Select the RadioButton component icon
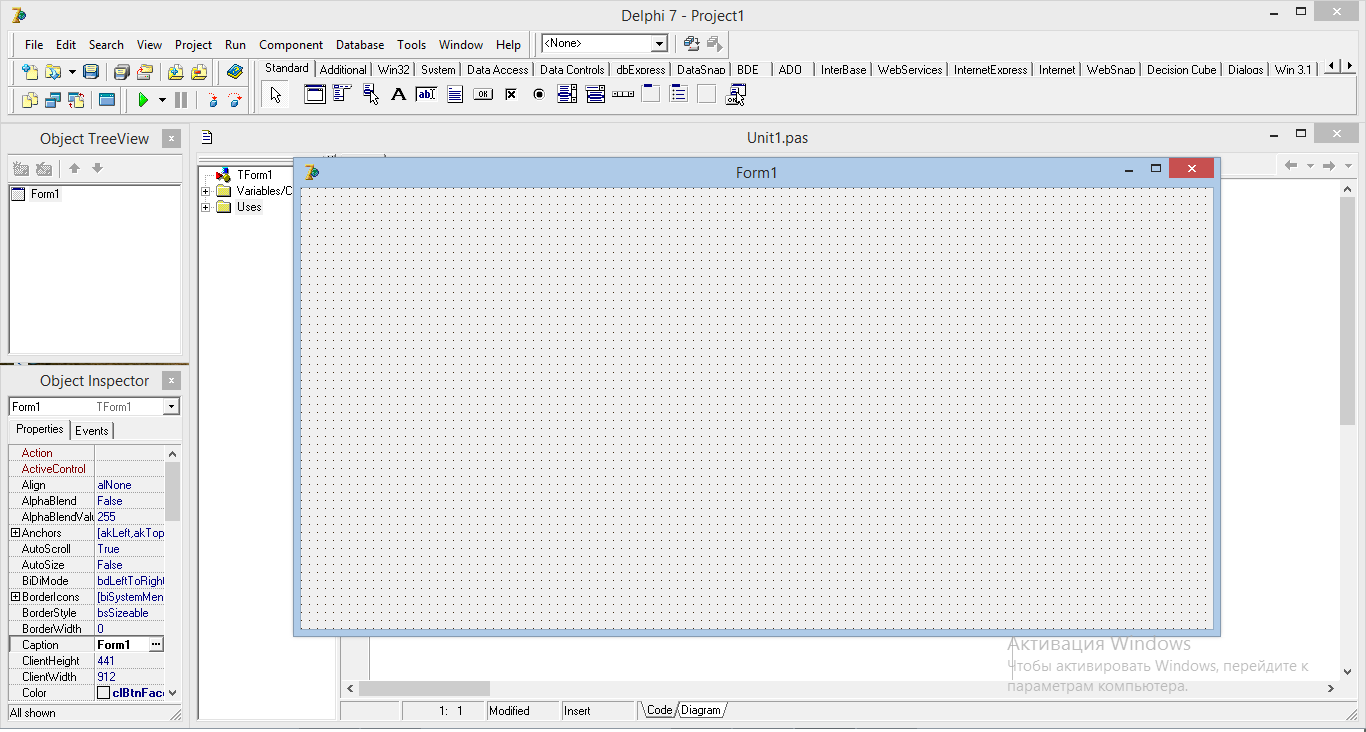 pos(539,95)
